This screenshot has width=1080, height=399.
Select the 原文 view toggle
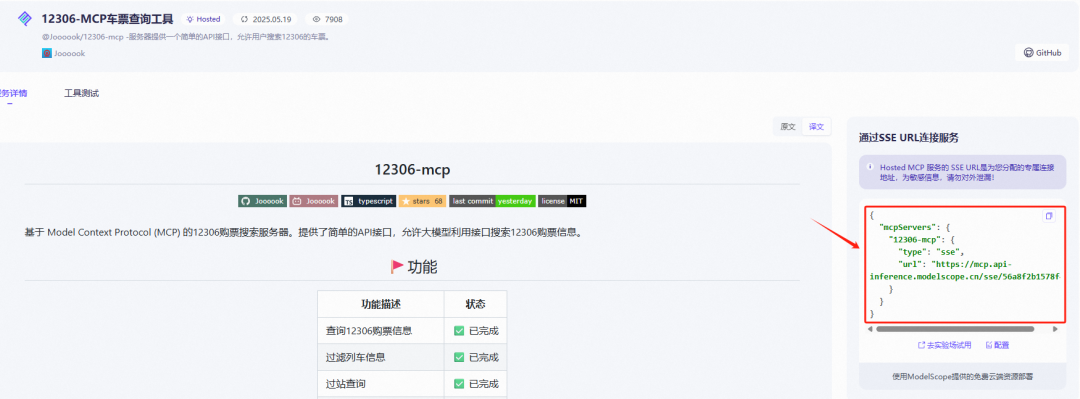point(788,127)
